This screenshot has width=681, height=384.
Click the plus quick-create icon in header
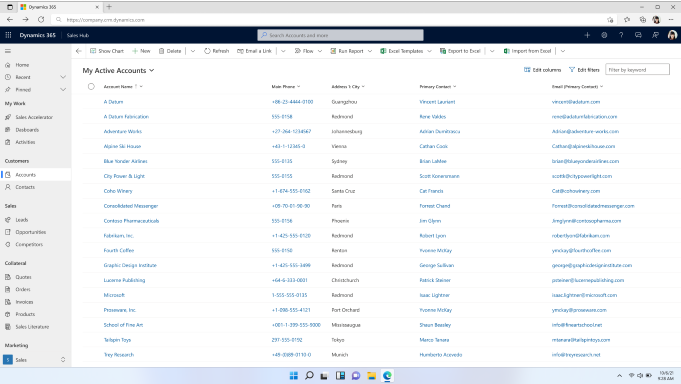coord(587,35)
